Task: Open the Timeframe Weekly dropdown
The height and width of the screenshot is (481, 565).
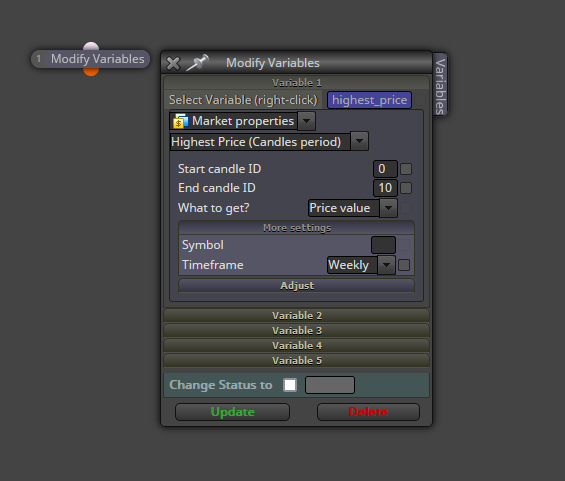Action: [x=361, y=265]
